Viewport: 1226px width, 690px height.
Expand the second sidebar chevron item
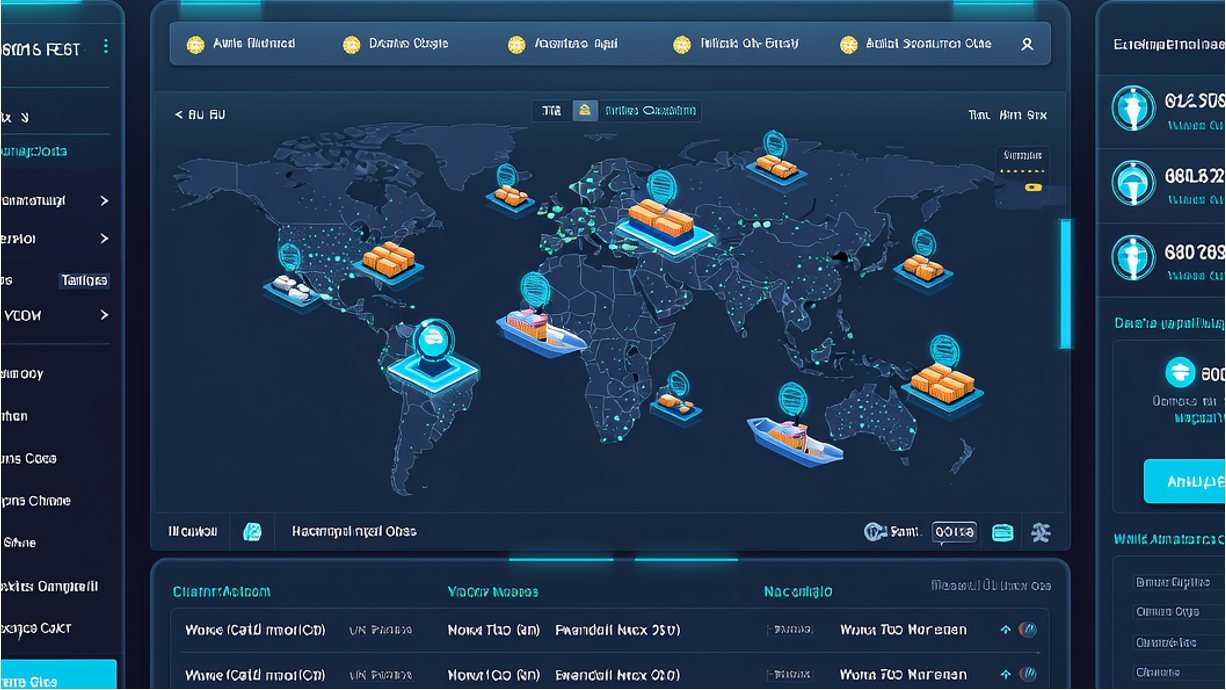[104, 239]
